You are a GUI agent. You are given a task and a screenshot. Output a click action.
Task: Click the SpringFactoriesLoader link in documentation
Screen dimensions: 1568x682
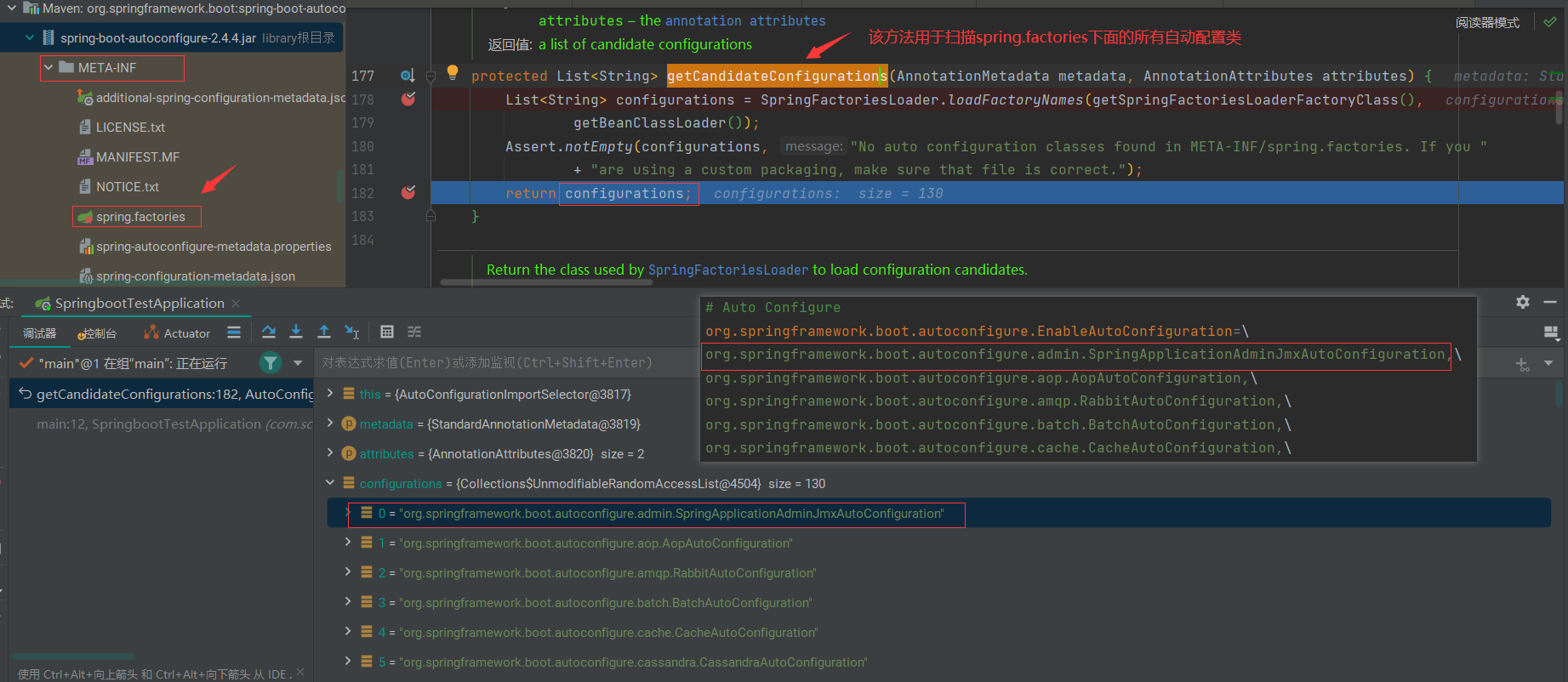click(x=728, y=270)
